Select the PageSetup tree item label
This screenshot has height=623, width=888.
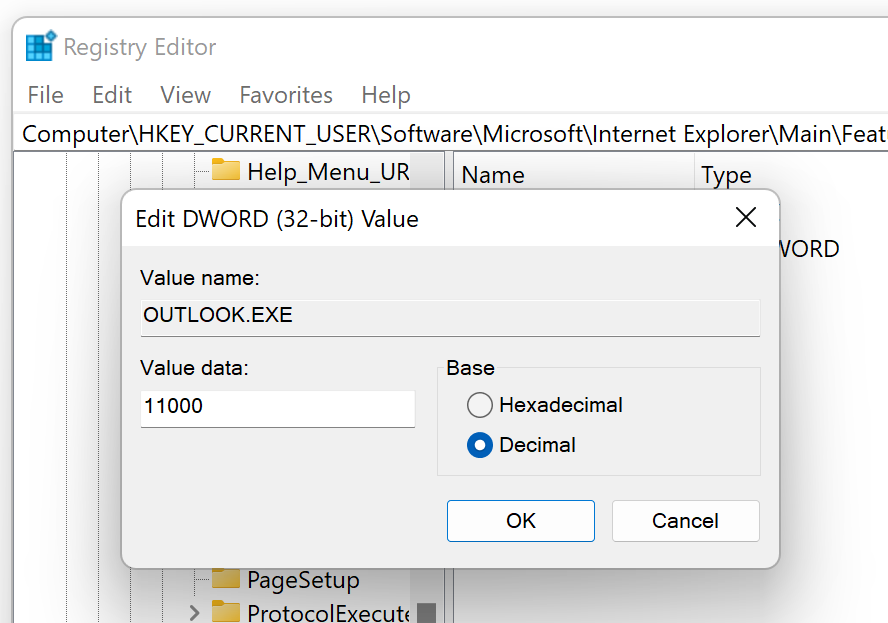coord(303,580)
